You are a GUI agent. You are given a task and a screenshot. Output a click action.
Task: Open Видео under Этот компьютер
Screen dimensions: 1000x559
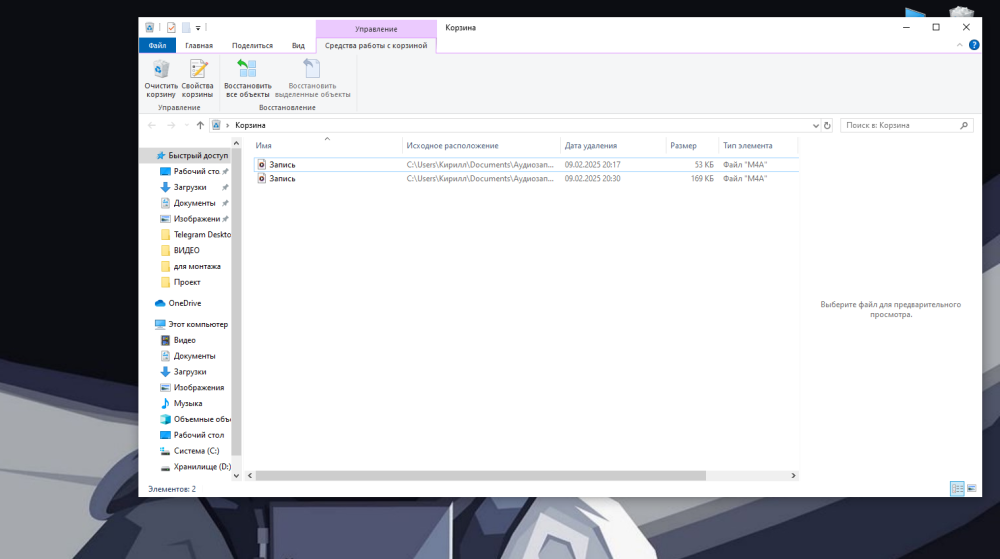point(178,340)
